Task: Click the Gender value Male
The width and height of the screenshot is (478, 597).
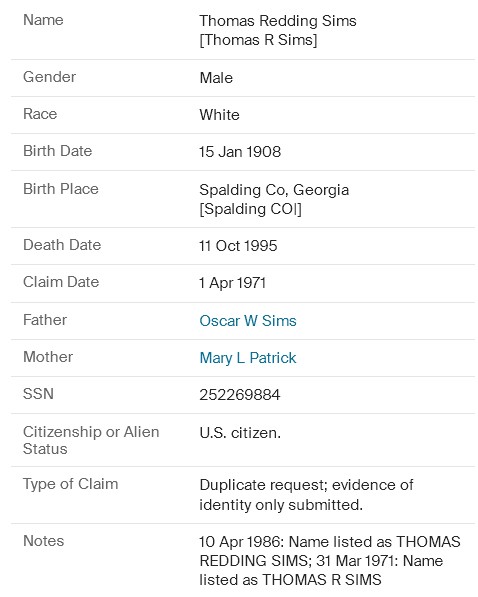Action: pyautogui.click(x=216, y=78)
